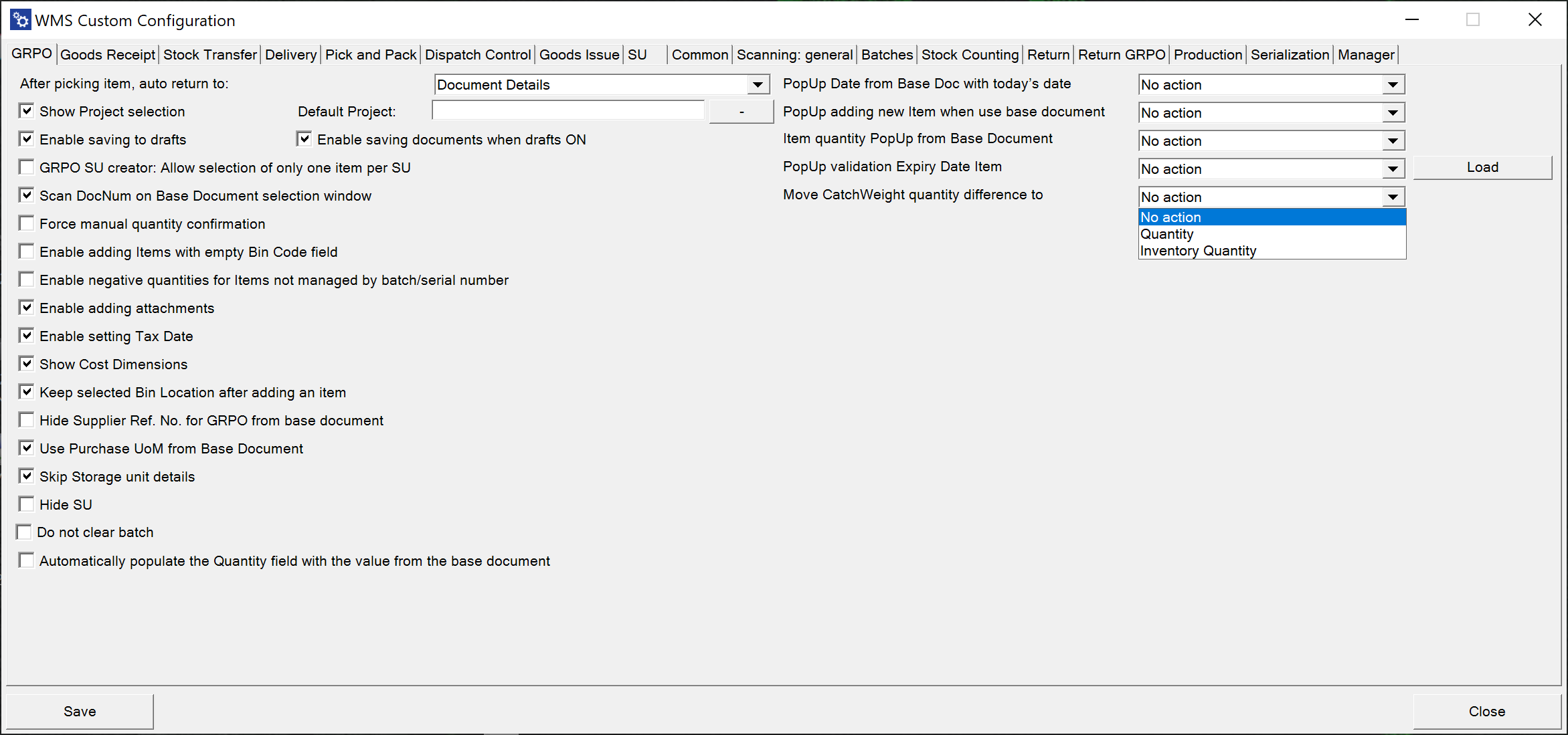Expand PopUp validation Expiry Date Item dropdown

click(x=1393, y=169)
